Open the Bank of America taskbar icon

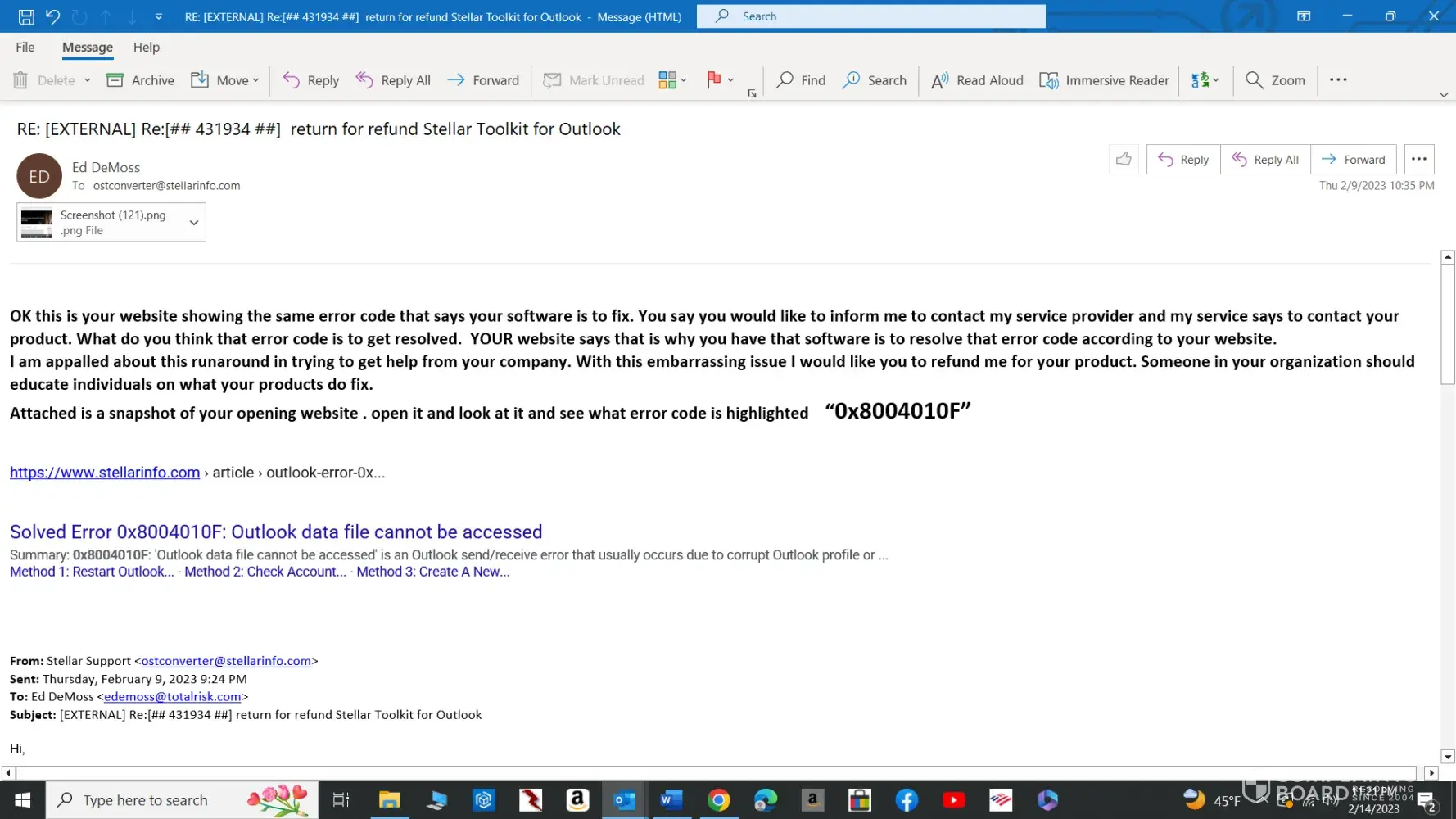pos(1001,800)
